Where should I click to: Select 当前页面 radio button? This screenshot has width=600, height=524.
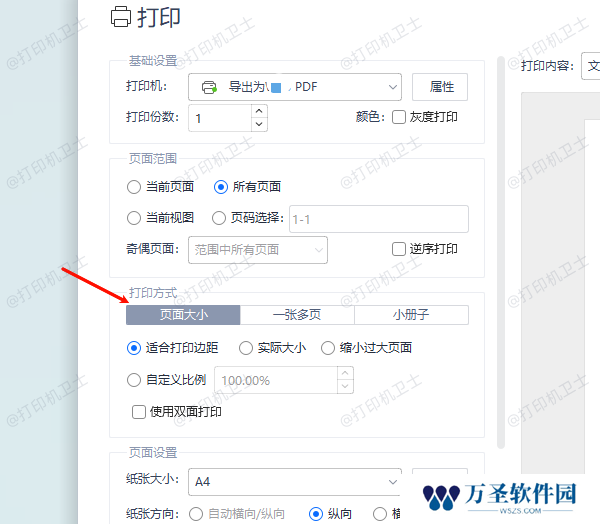[x=134, y=187]
